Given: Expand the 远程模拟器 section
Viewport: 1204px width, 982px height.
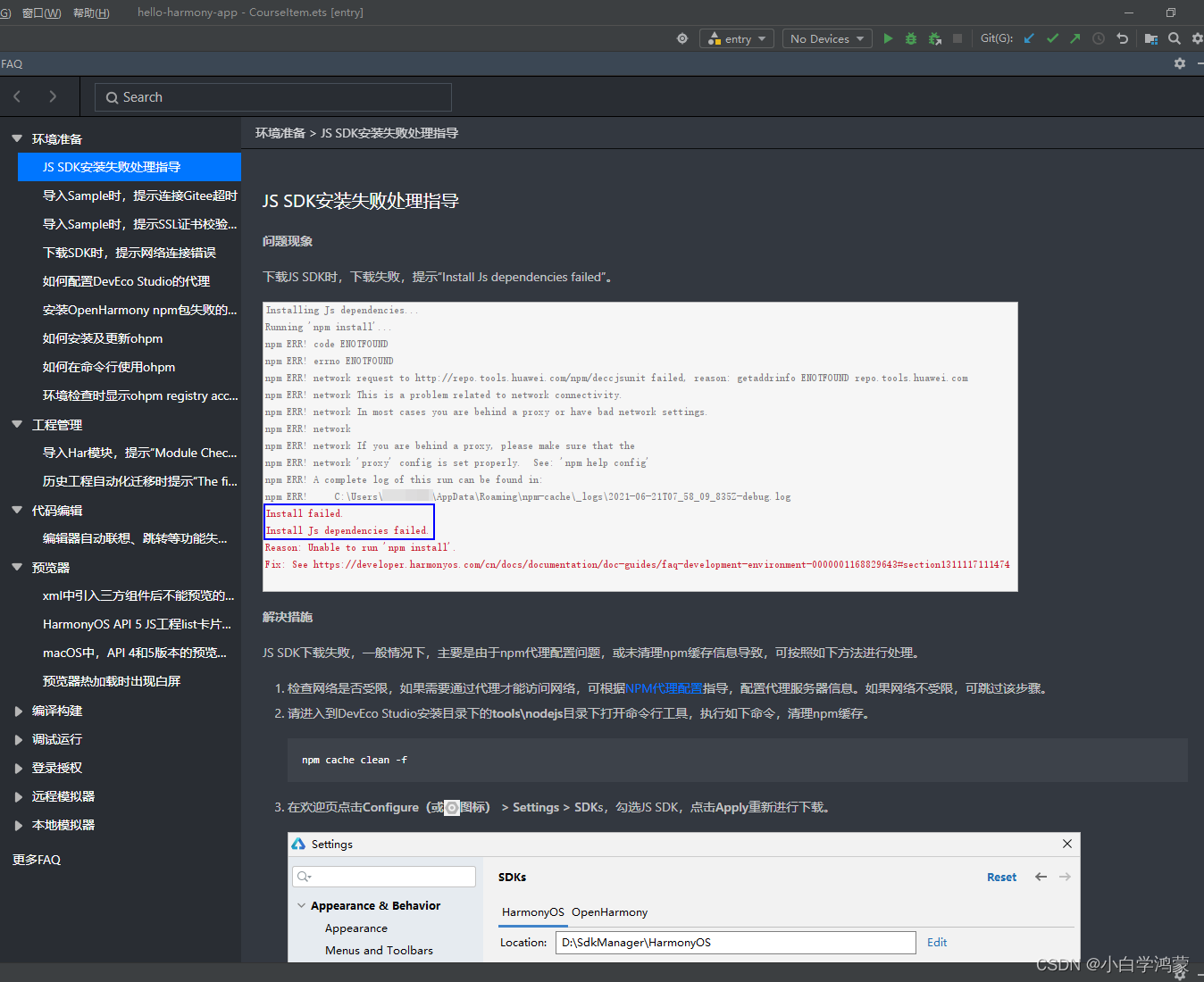Looking at the screenshot, I should click(x=18, y=797).
